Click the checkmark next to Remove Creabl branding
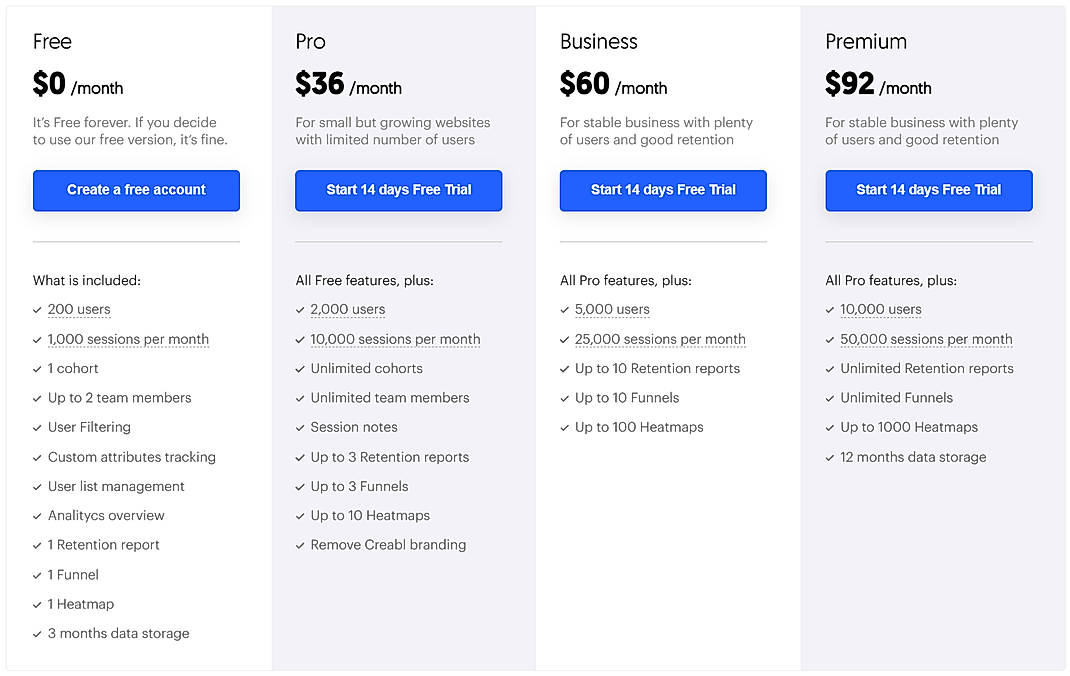Screen dimensions: 1070x676 pyautogui.click(x=299, y=546)
